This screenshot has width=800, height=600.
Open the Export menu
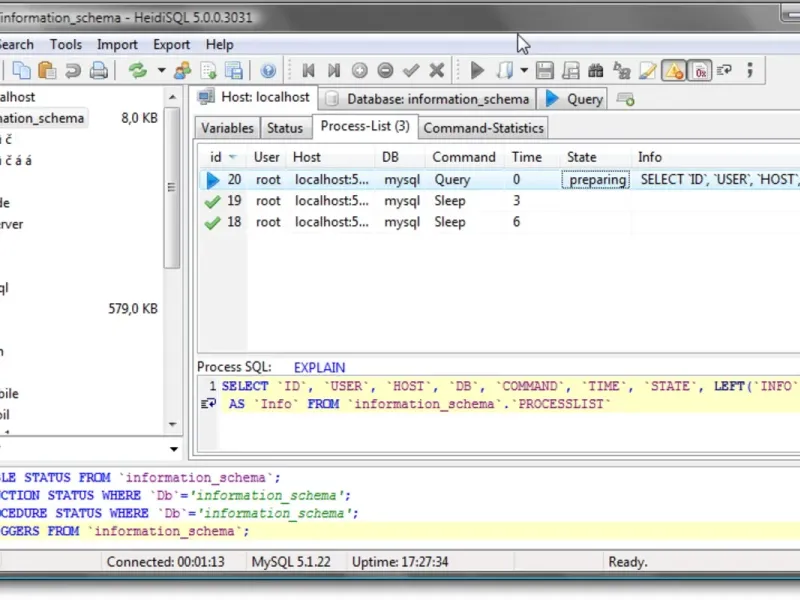click(x=171, y=44)
